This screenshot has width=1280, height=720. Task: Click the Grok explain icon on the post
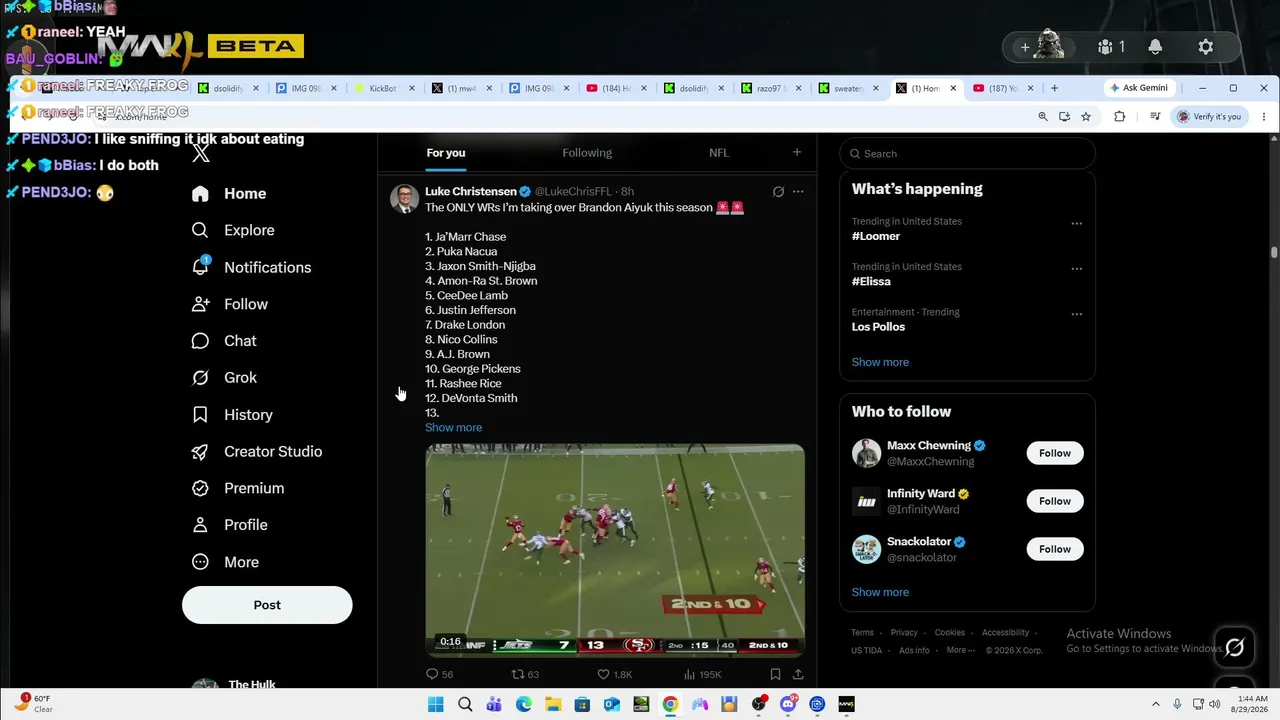pyautogui.click(x=778, y=191)
